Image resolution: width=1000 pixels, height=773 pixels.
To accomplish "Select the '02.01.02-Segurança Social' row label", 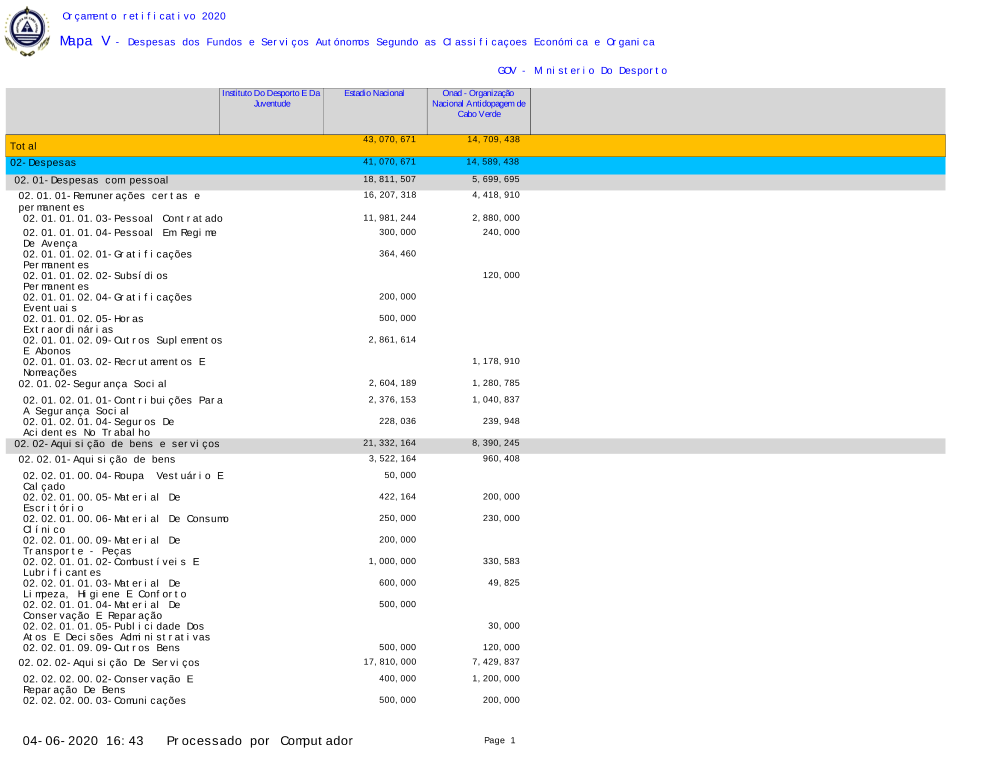I will [x=92, y=383].
